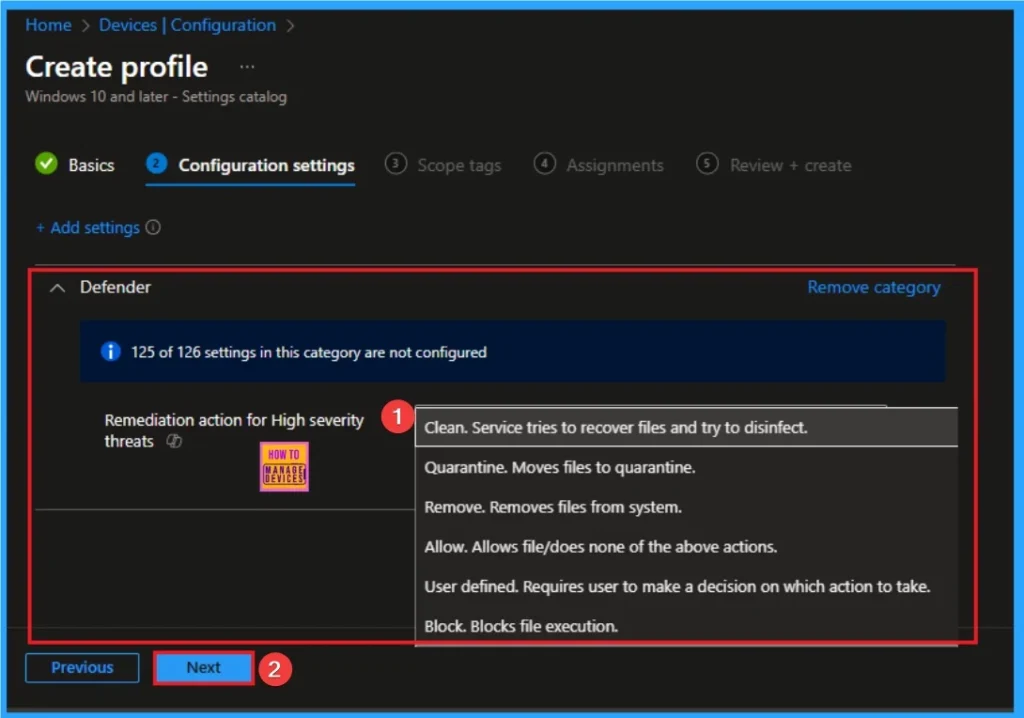Click the Next button
This screenshot has width=1024, height=718.
click(x=203, y=668)
